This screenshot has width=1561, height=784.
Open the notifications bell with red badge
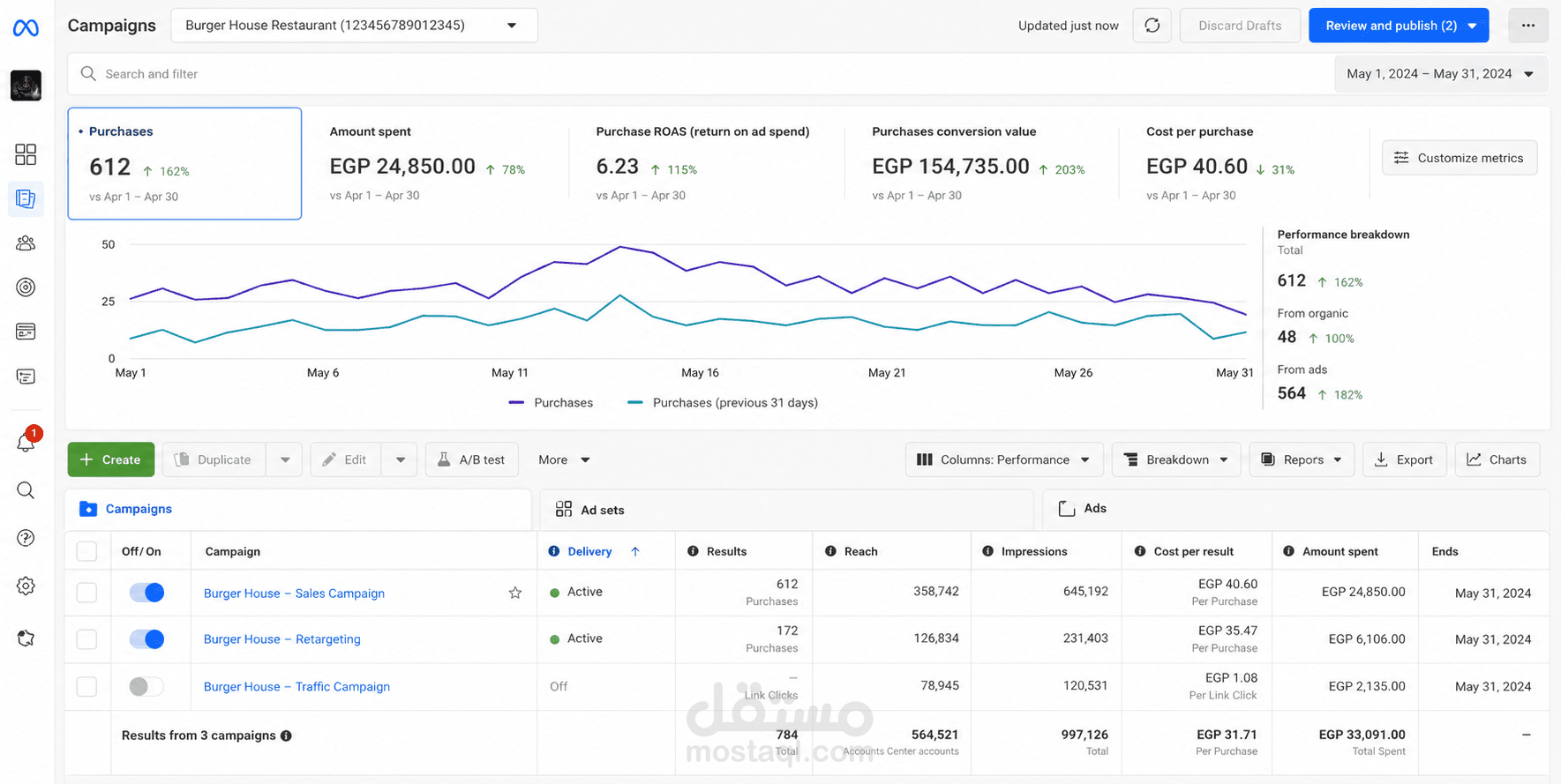click(26, 440)
